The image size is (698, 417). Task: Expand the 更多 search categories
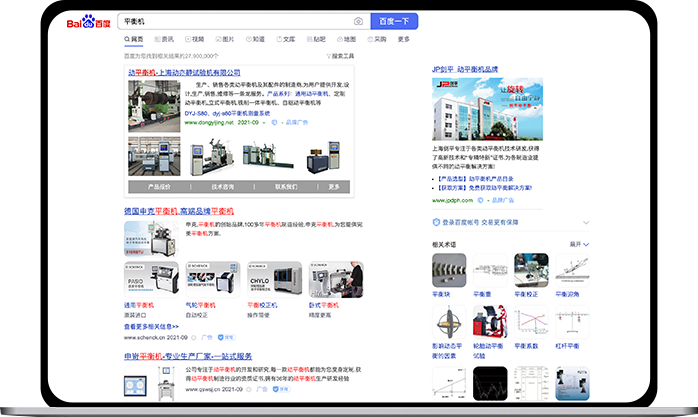pyautogui.click(x=404, y=40)
